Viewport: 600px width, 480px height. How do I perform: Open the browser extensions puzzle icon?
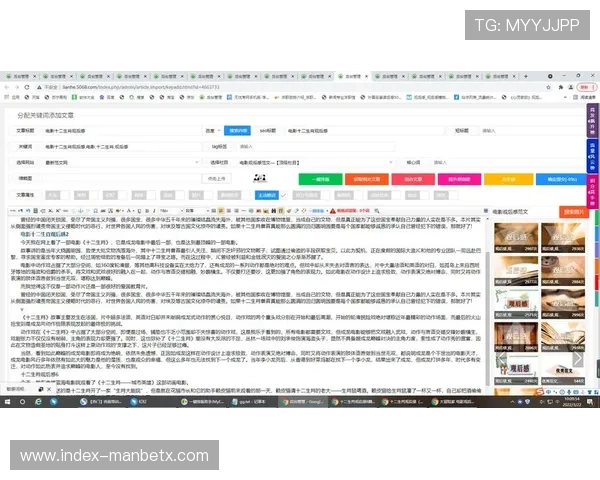[561, 87]
